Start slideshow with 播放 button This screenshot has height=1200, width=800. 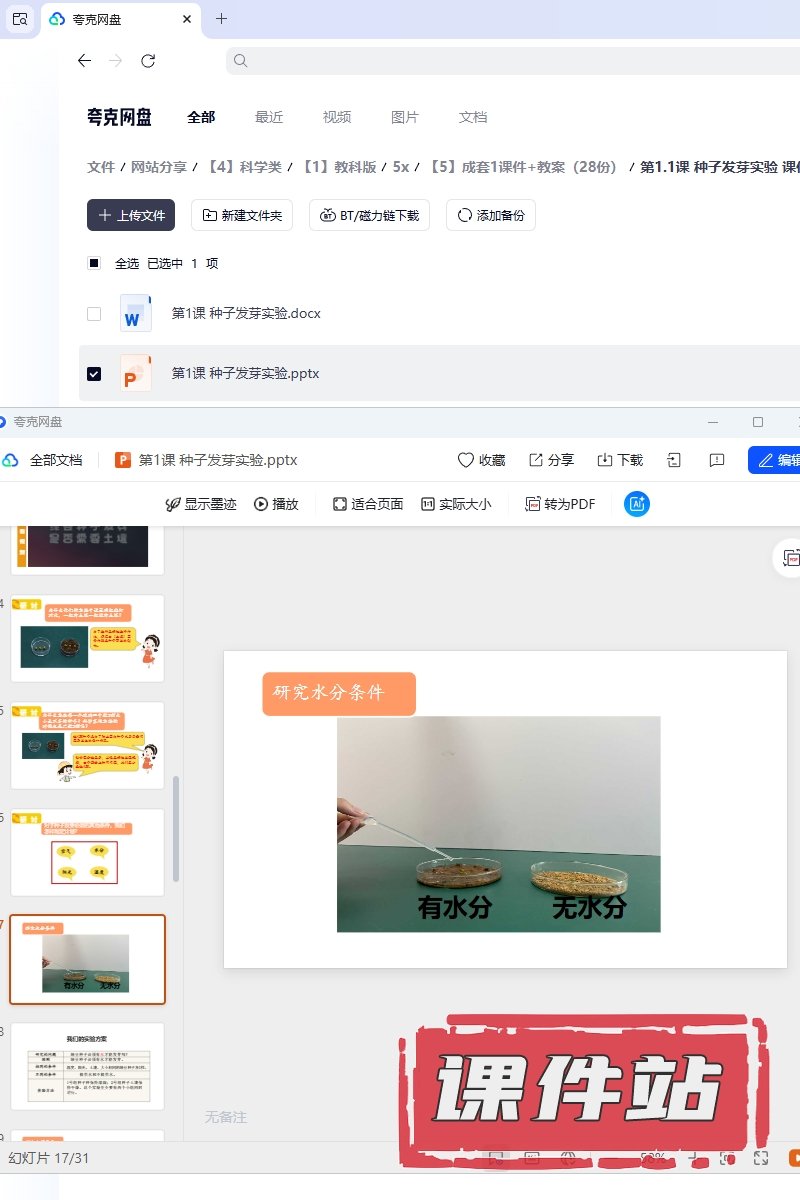click(x=277, y=504)
